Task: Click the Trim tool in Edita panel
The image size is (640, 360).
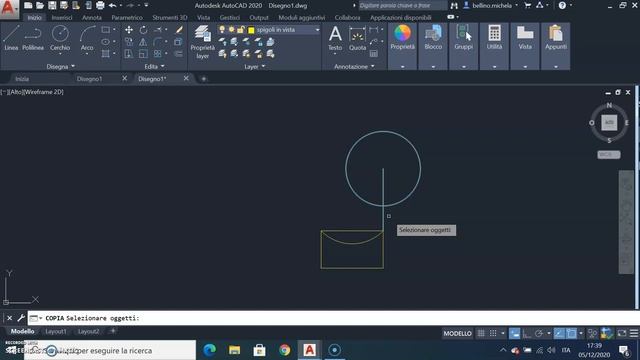Action: (158, 30)
